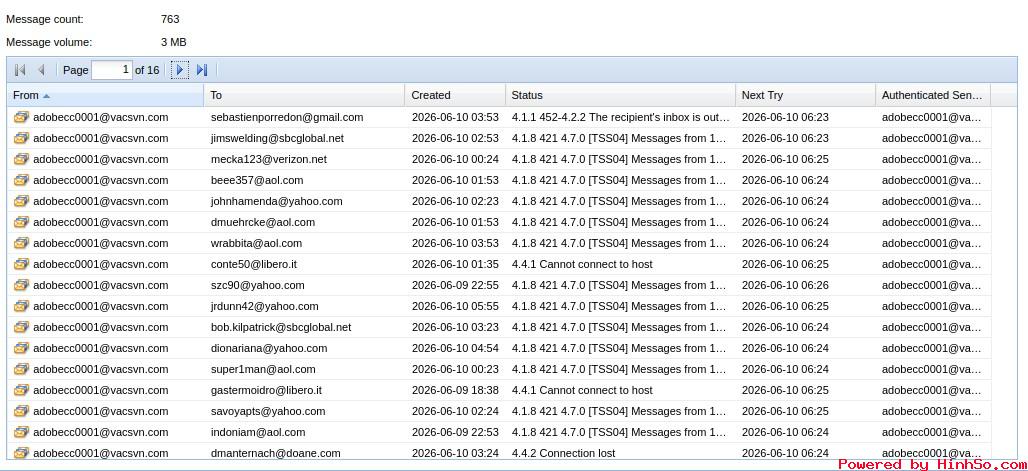1028x471 pixels.
Task: Click the Message volume value 3 MB
Action: tap(174, 42)
